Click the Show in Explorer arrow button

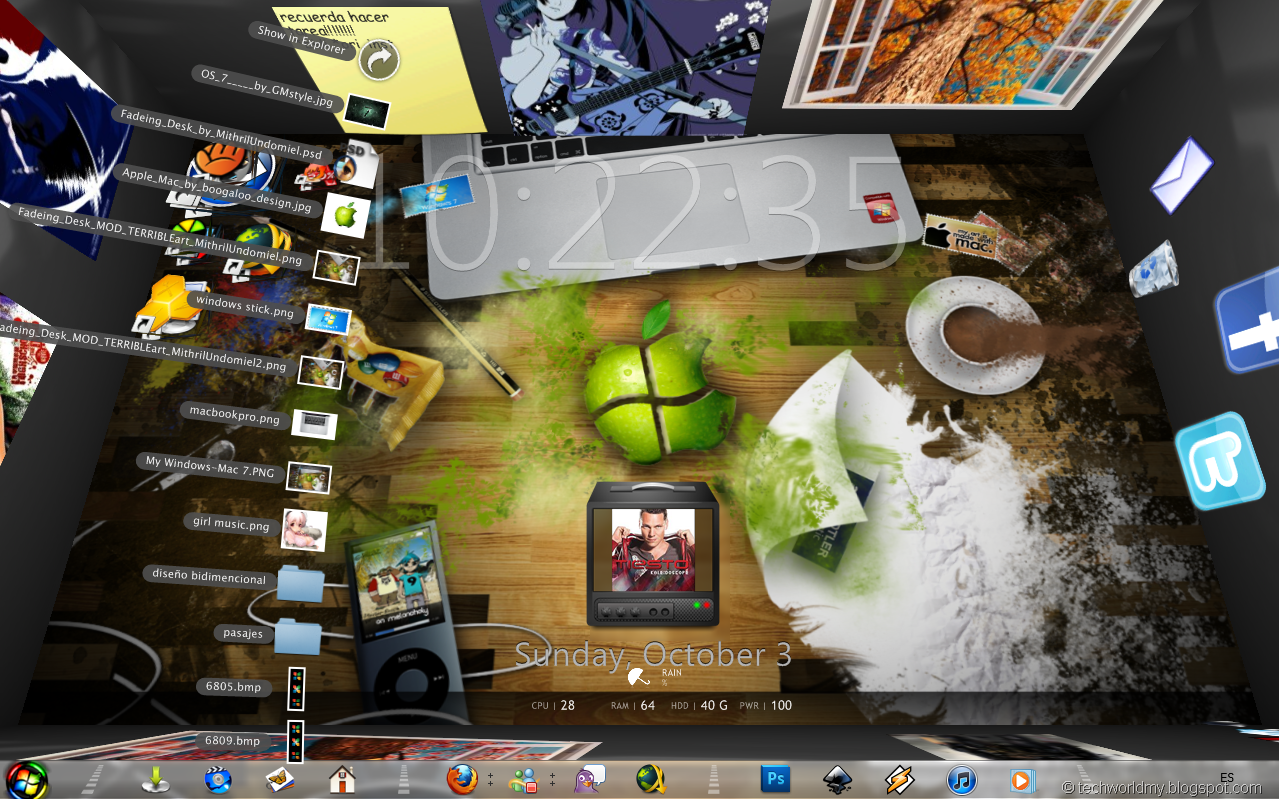(x=379, y=61)
